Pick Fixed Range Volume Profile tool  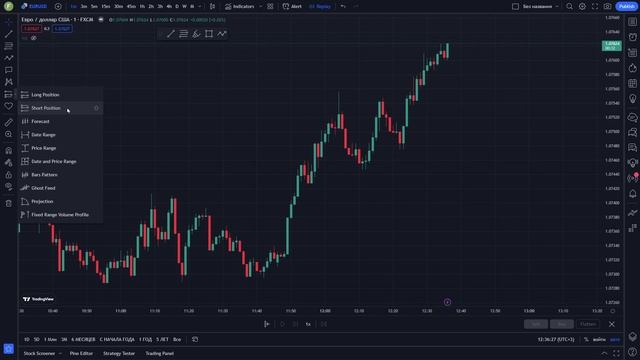60,215
